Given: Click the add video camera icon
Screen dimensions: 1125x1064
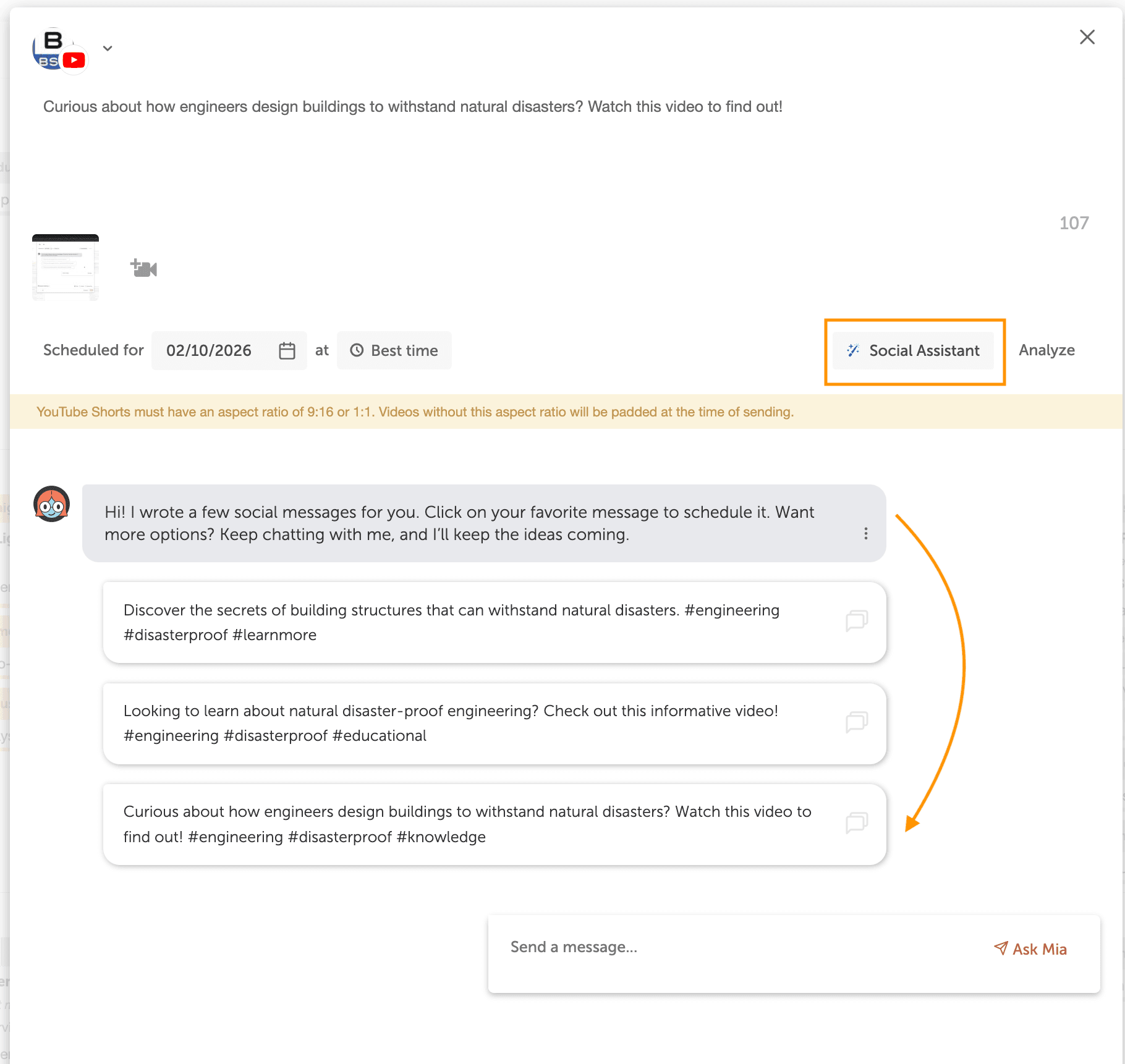Looking at the screenshot, I should point(144,268).
